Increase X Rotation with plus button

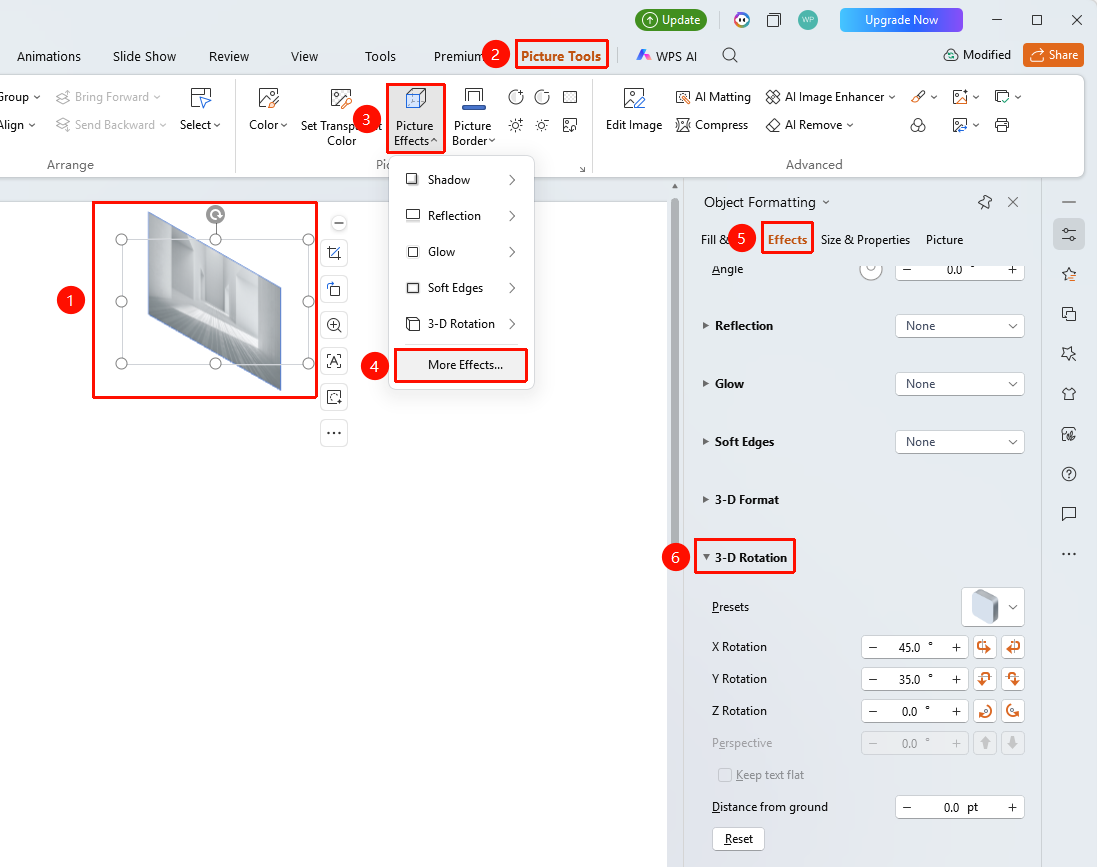(956, 647)
